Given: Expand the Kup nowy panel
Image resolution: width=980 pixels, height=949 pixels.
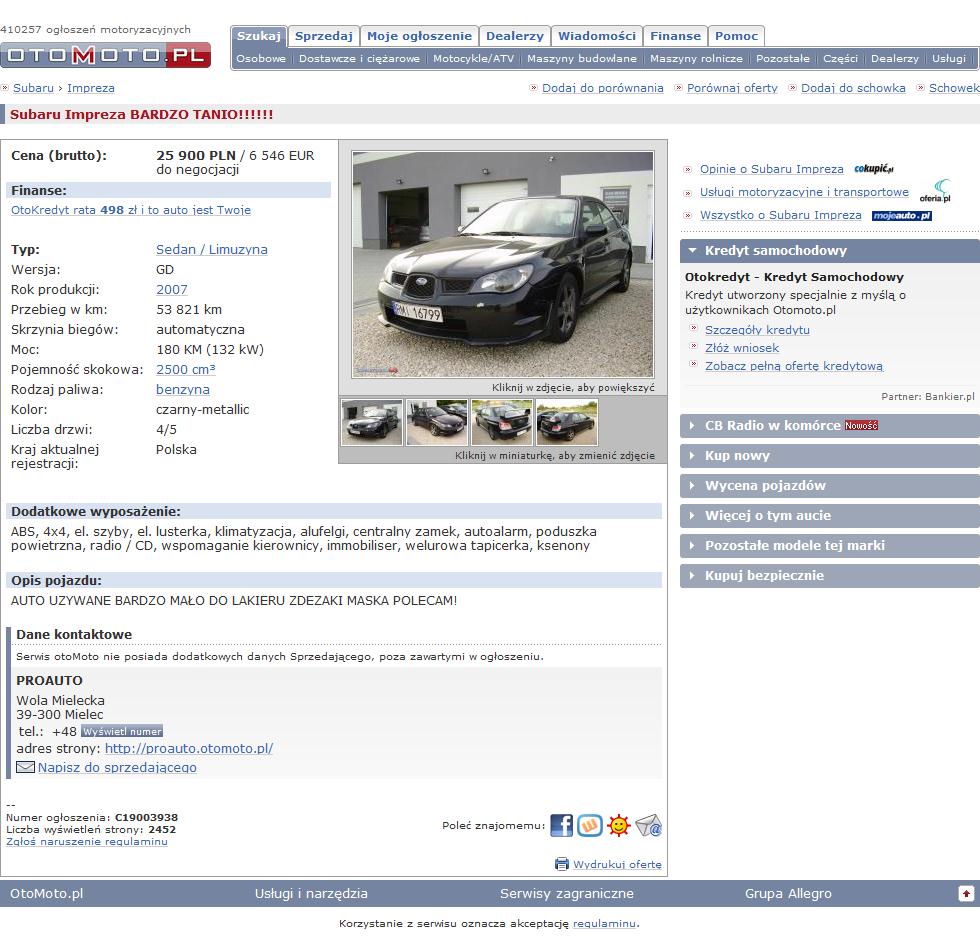Looking at the screenshot, I should click(x=829, y=456).
